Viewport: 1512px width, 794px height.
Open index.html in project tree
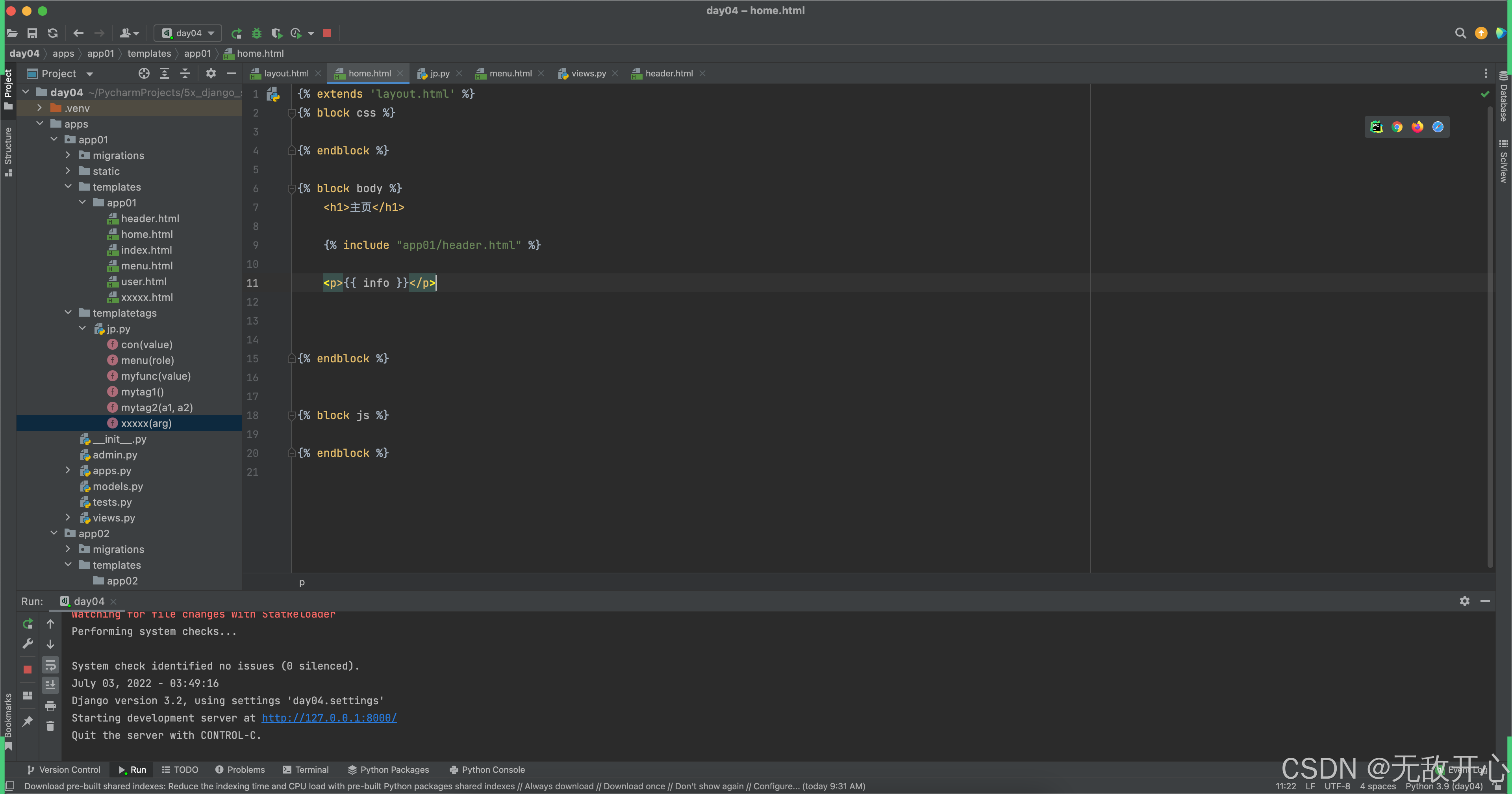click(146, 250)
